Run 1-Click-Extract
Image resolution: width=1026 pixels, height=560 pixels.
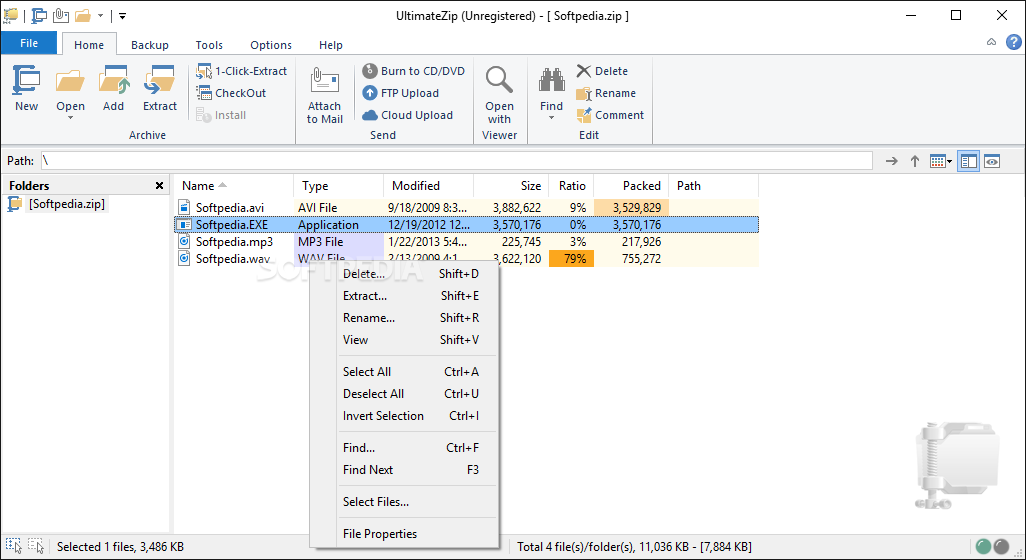tap(241, 71)
